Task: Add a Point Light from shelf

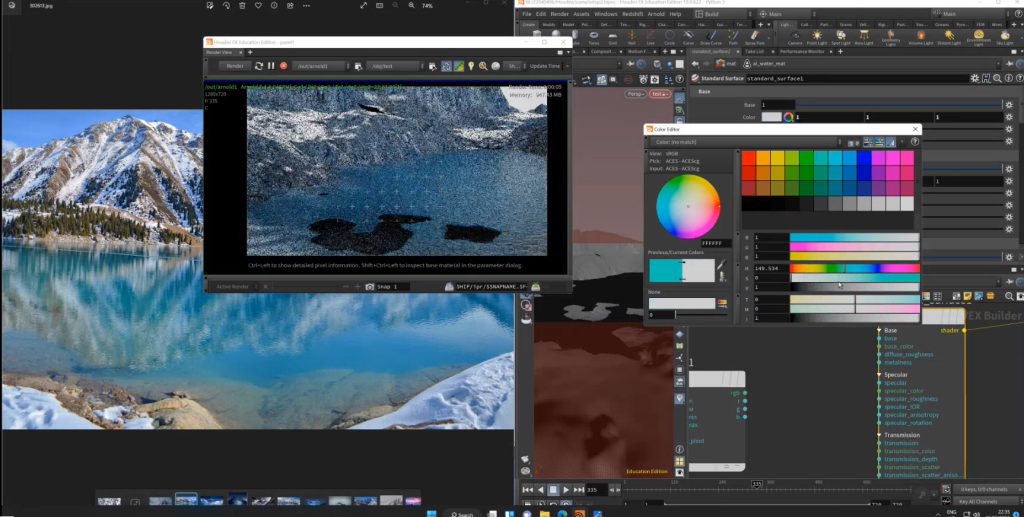Action: coord(816,37)
